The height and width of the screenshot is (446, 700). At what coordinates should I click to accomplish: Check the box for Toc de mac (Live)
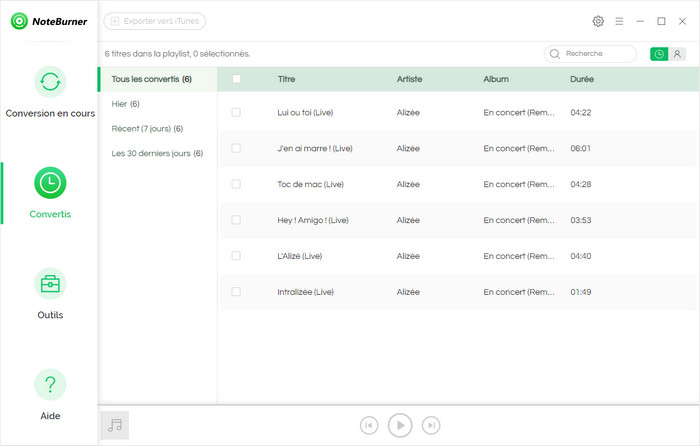pyautogui.click(x=236, y=184)
